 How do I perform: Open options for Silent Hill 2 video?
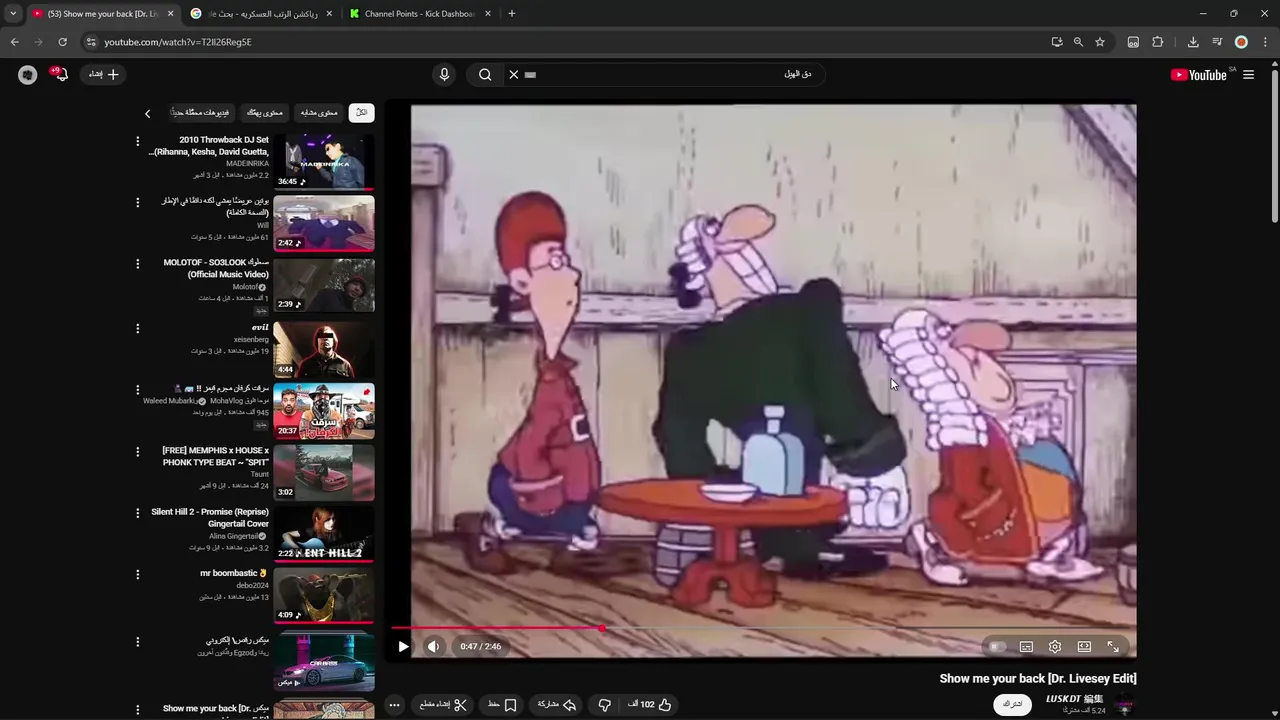(x=138, y=513)
